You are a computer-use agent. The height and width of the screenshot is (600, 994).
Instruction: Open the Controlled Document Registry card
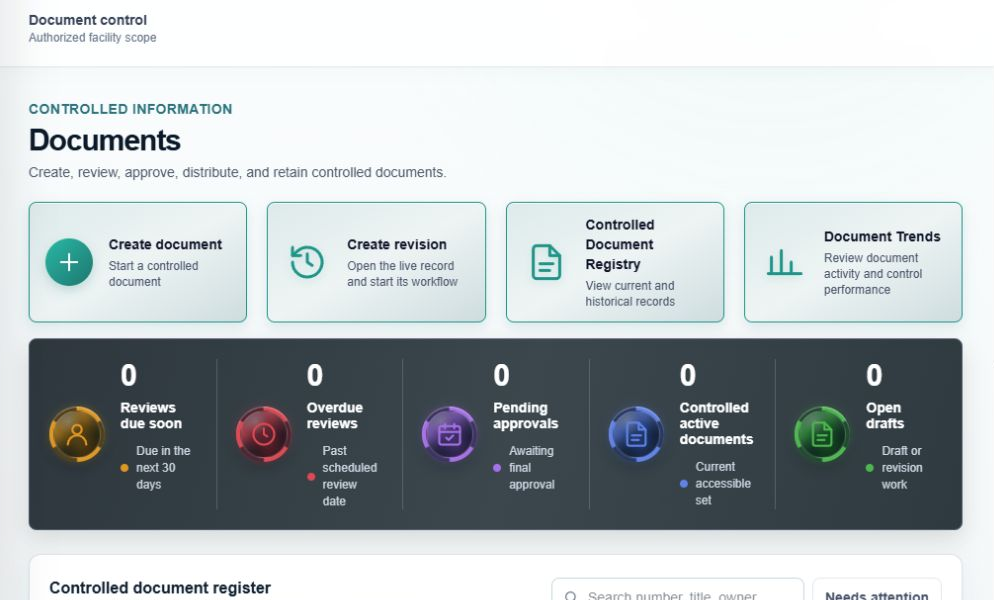click(x=615, y=262)
